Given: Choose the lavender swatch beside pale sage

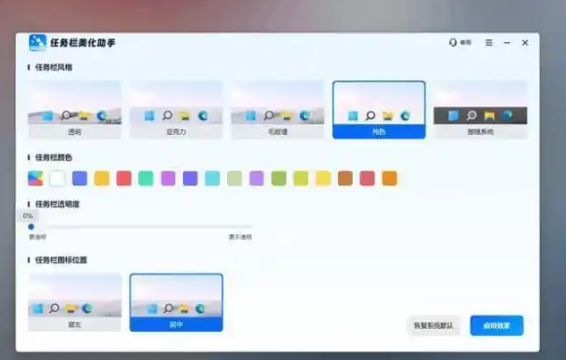Looking at the screenshot, I should (257, 178).
